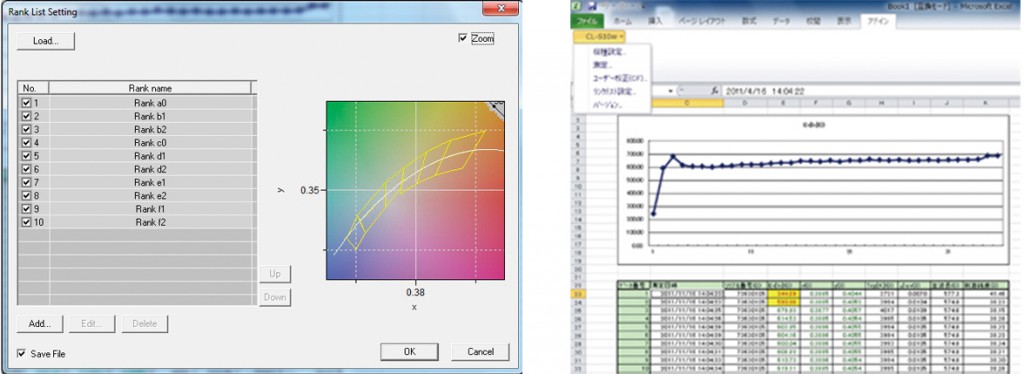Click the chromaticity diagram with yellow rank boxes
Screen dimensions: 1024x374
[416, 190]
